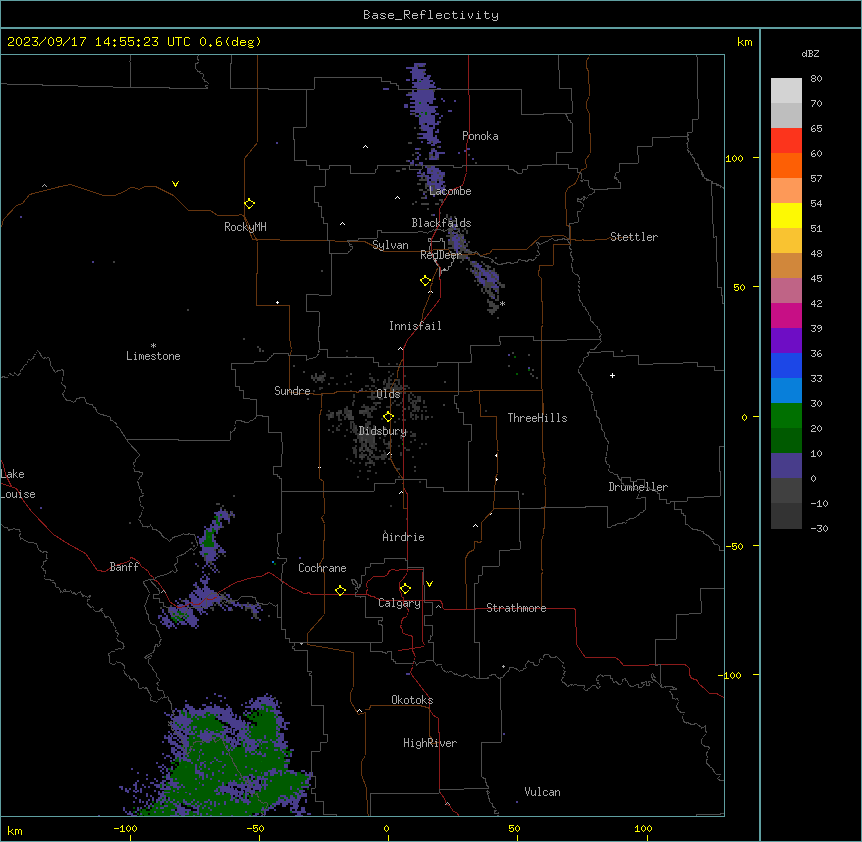Click the 50 tick label on bottom axis
862x842 pixels.
[x=514, y=828]
